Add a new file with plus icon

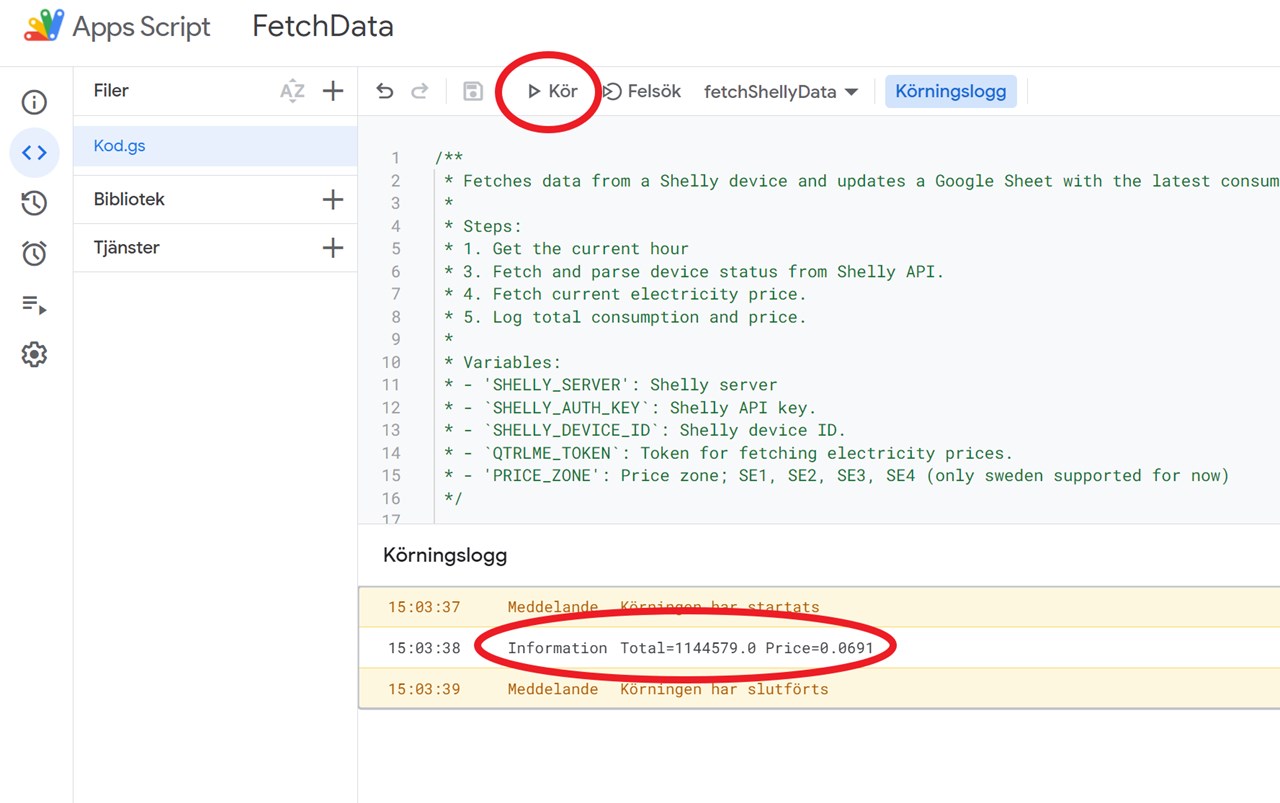click(333, 91)
